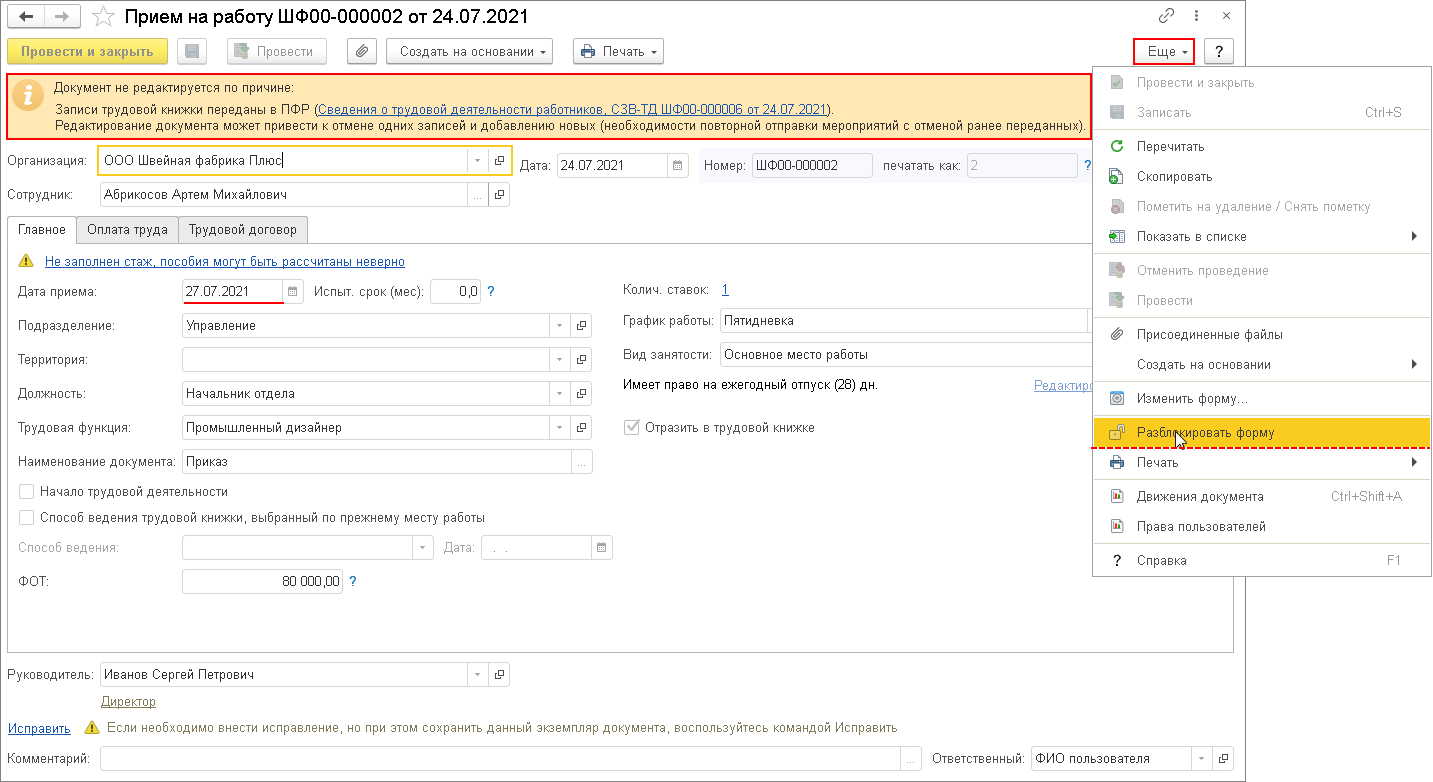
Task: Expand the Организация dropdown list
Action: (x=478, y=161)
